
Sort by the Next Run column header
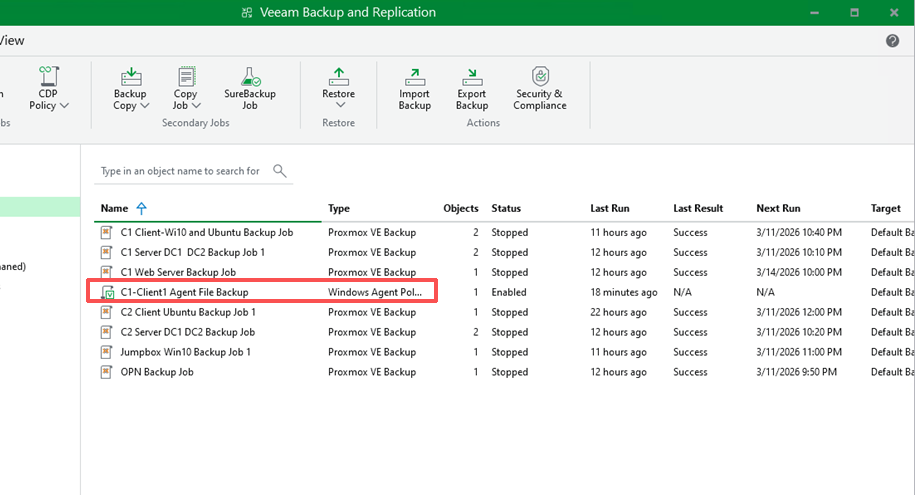pos(778,208)
